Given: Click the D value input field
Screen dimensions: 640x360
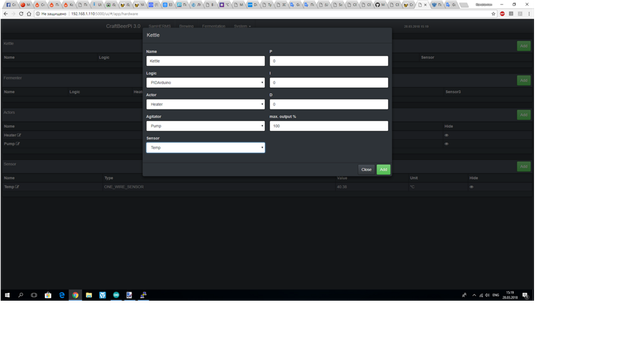Looking at the screenshot, I should (x=329, y=104).
